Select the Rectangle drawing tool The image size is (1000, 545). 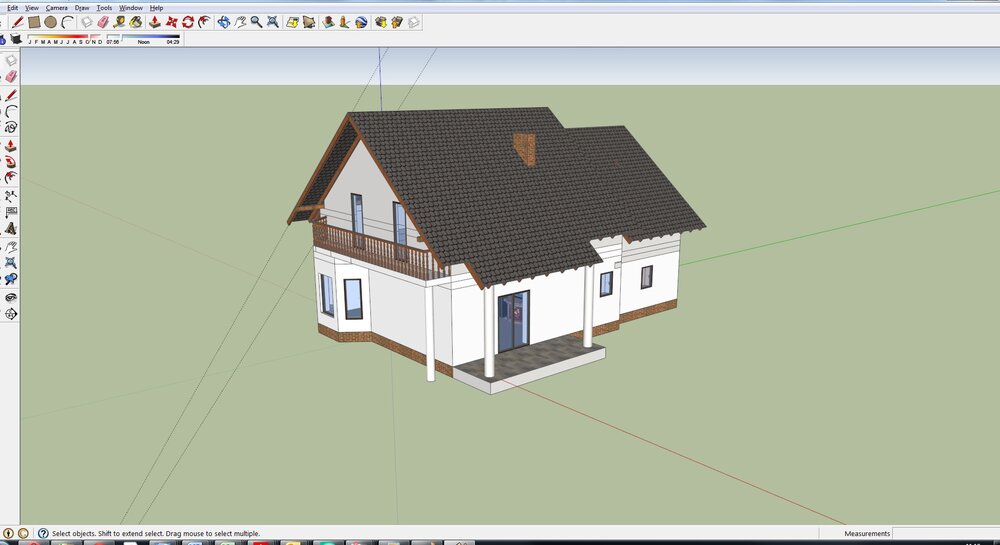coord(34,21)
